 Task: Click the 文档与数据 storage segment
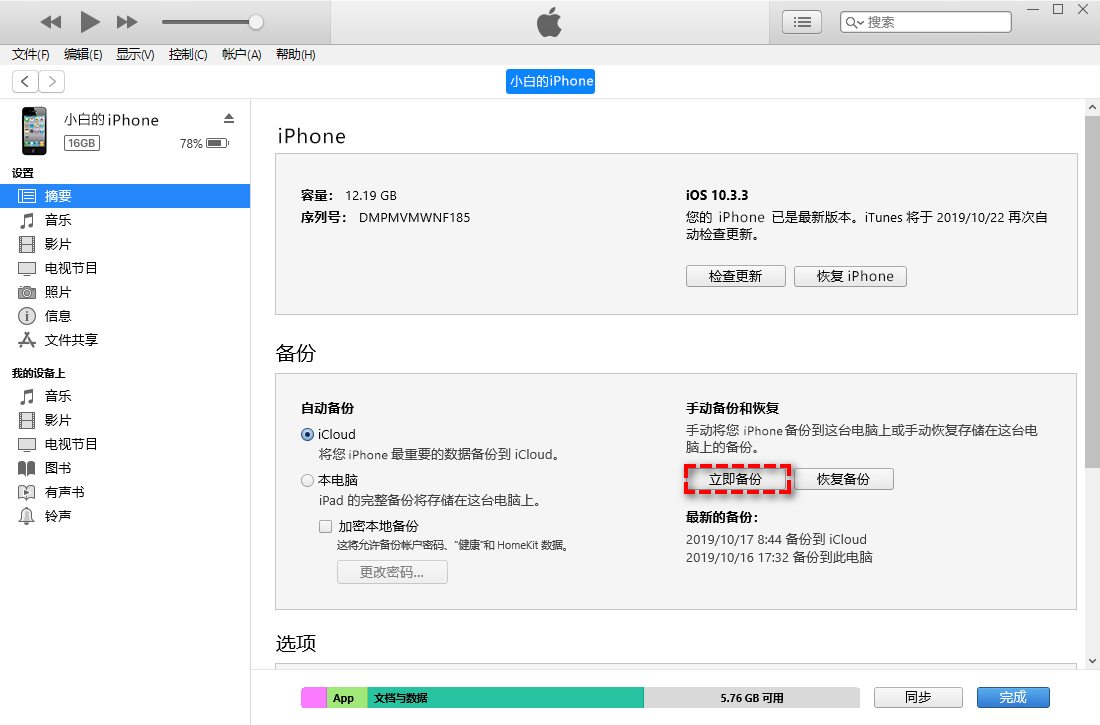pyautogui.click(x=505, y=698)
